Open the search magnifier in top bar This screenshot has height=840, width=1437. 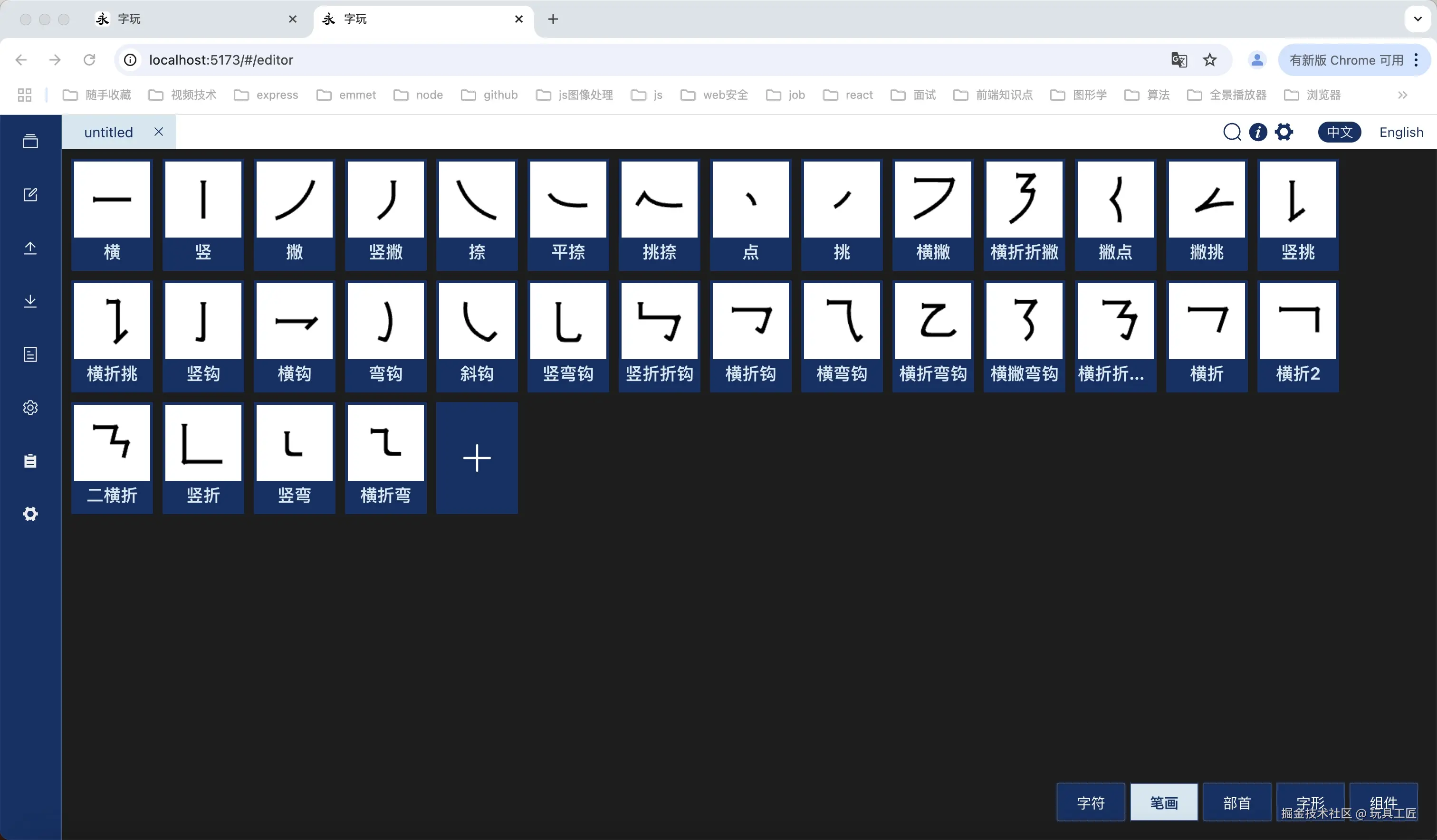pos(1232,132)
